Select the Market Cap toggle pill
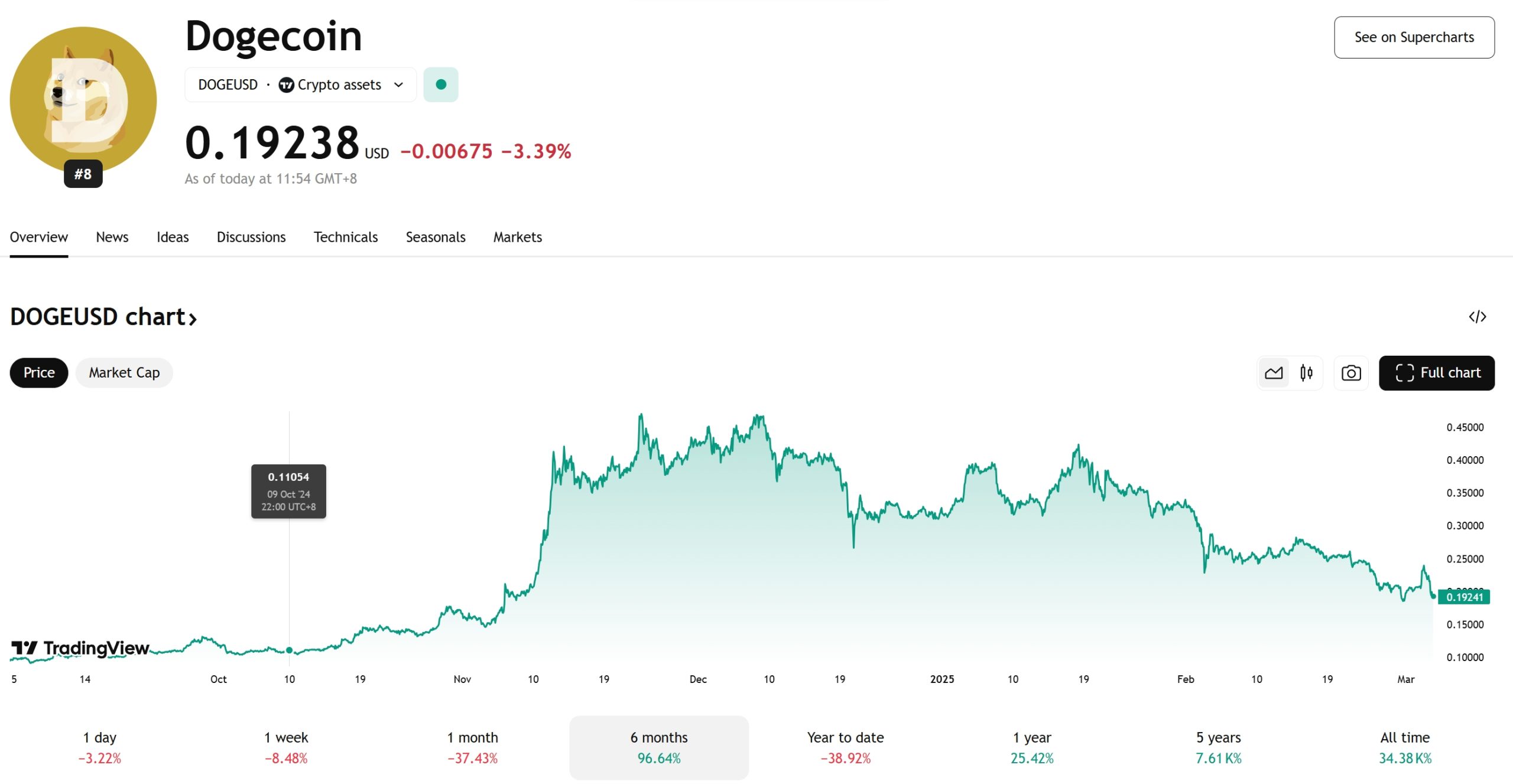The image size is (1513, 784). 124,373
